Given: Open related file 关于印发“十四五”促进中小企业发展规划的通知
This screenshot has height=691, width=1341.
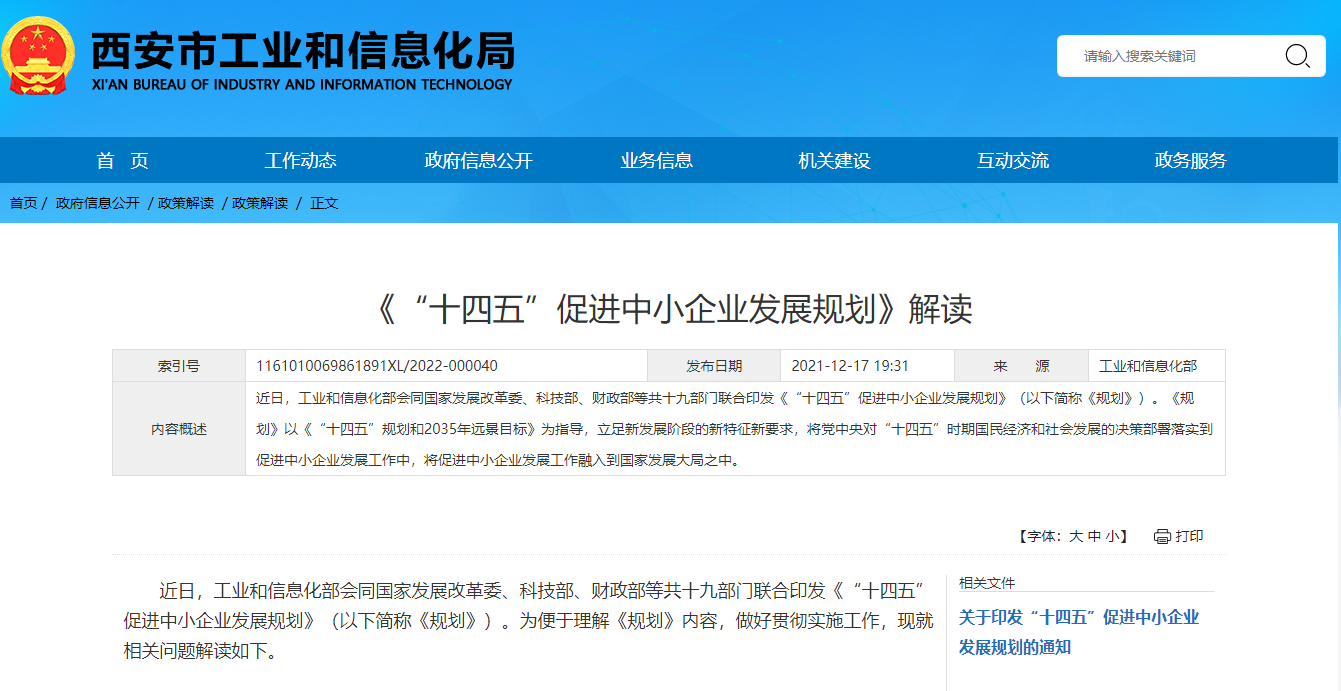Looking at the screenshot, I should [x=1078, y=632].
